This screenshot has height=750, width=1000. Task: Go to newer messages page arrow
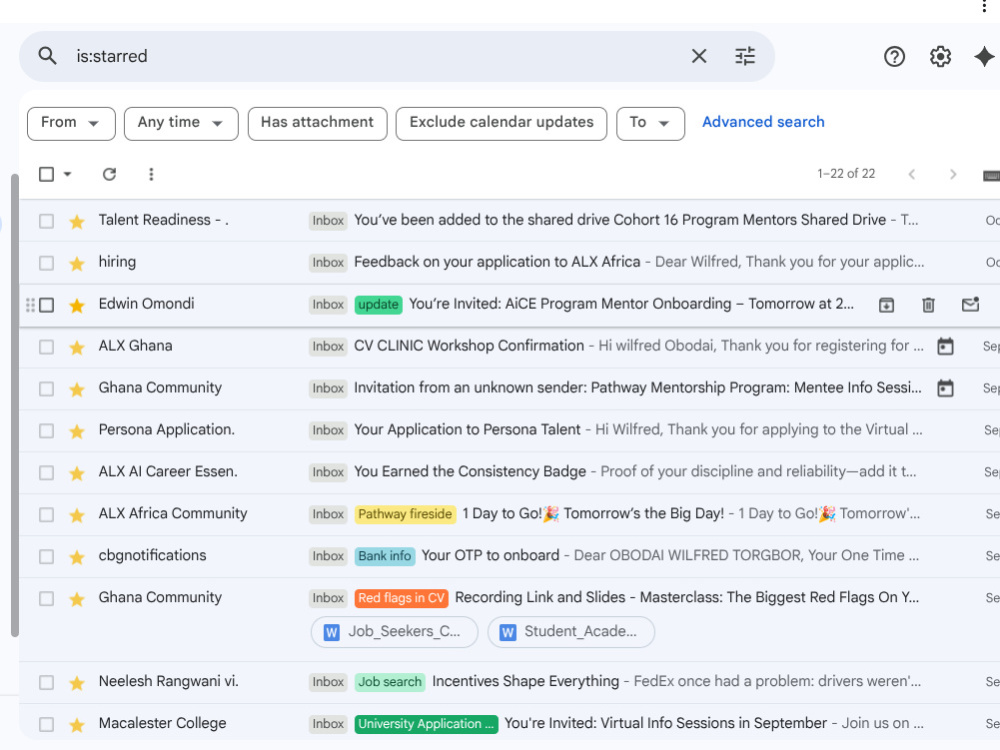911,174
